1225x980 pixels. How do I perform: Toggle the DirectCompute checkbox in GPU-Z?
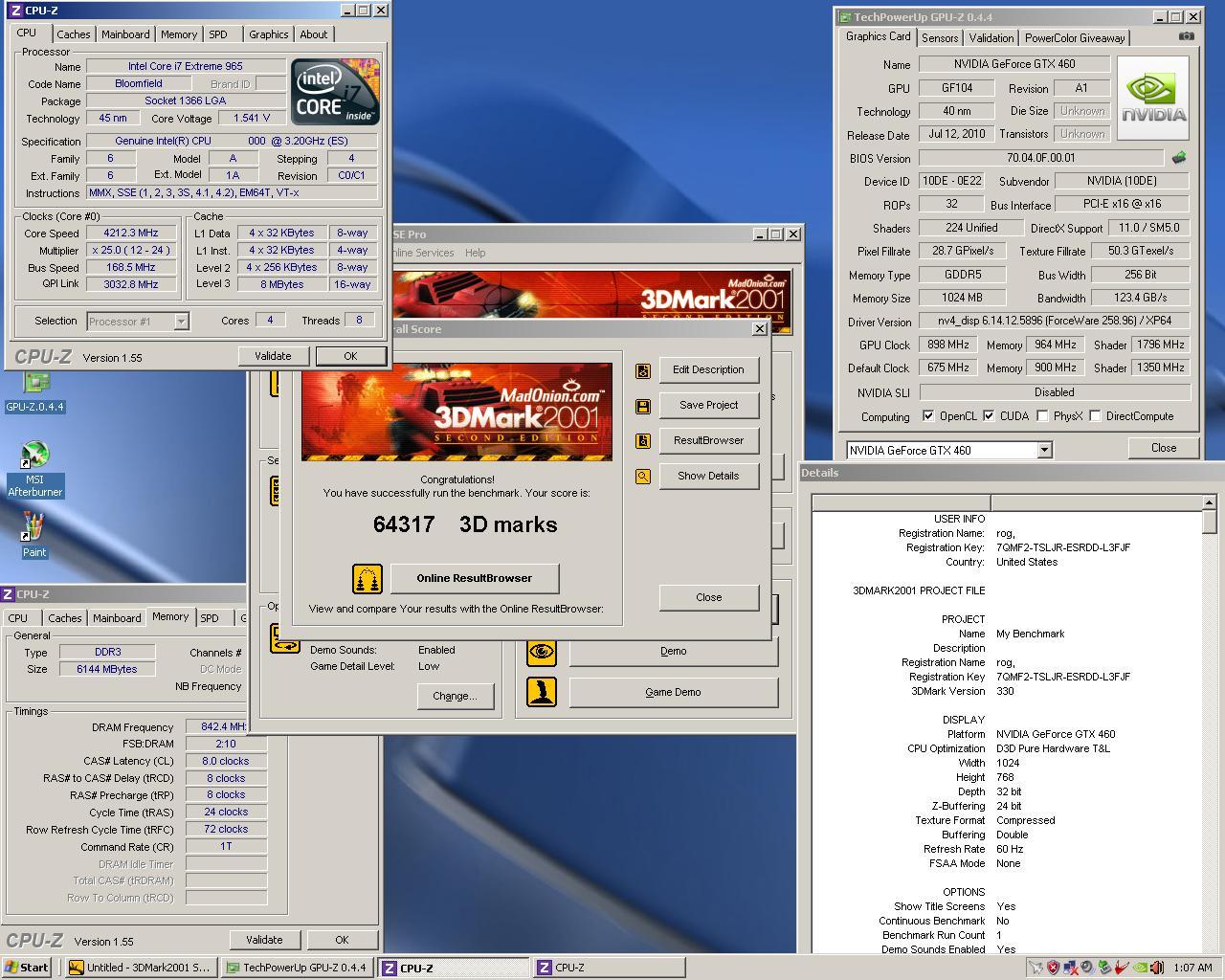pyautogui.click(x=1095, y=416)
